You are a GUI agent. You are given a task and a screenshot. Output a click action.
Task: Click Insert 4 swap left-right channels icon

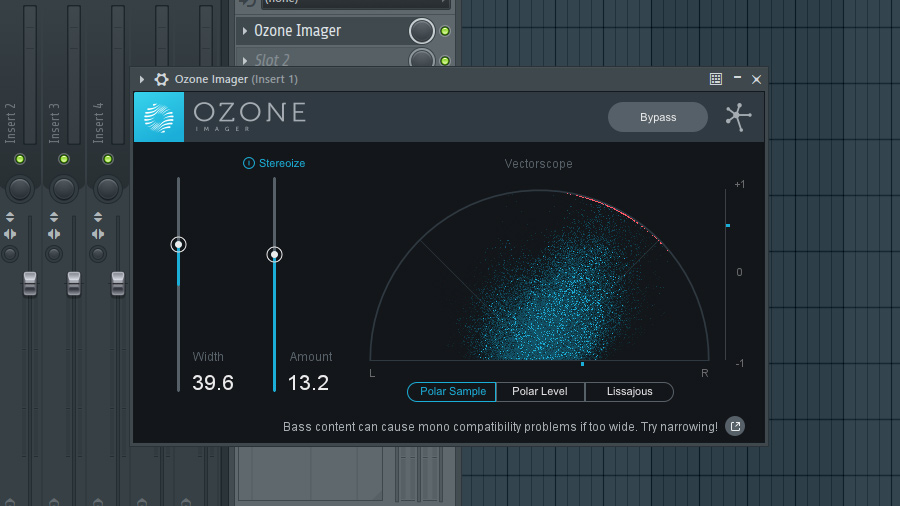[x=98, y=234]
